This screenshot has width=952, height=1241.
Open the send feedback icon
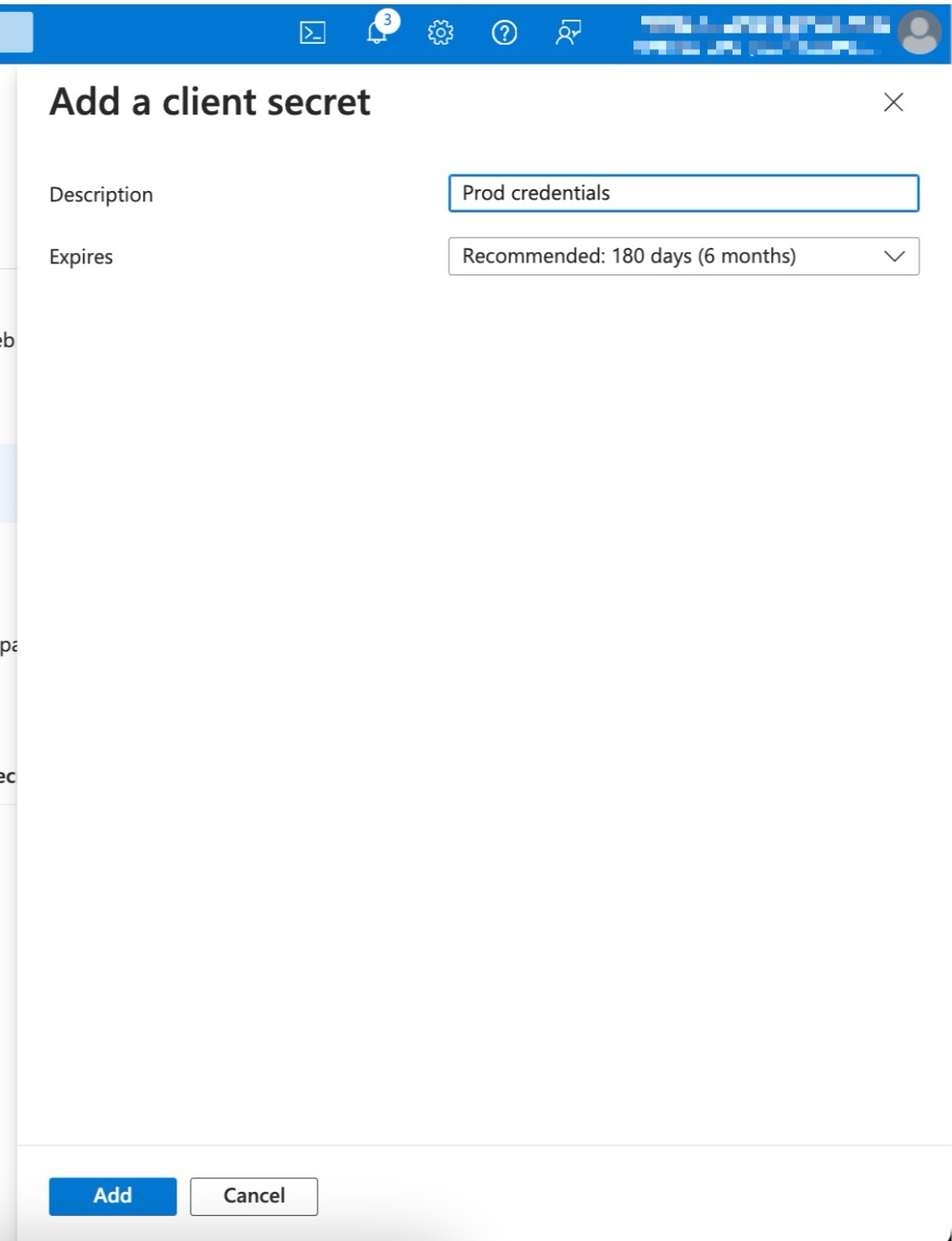click(566, 33)
